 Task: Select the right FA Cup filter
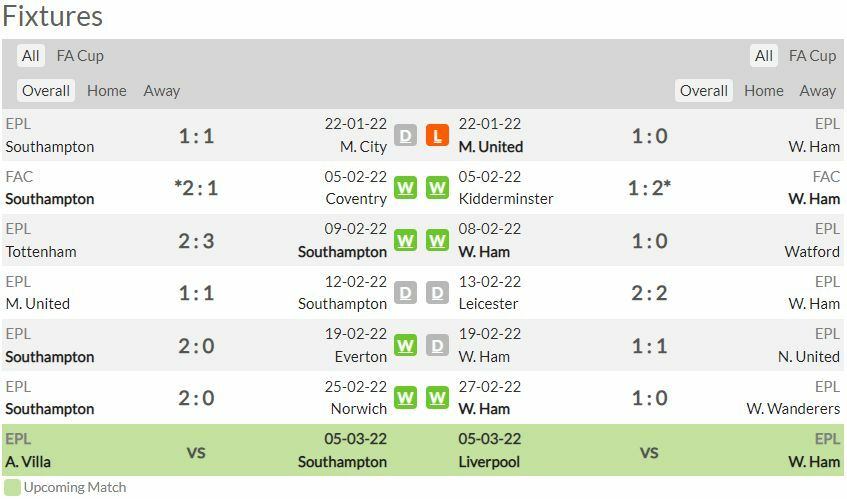pos(812,56)
